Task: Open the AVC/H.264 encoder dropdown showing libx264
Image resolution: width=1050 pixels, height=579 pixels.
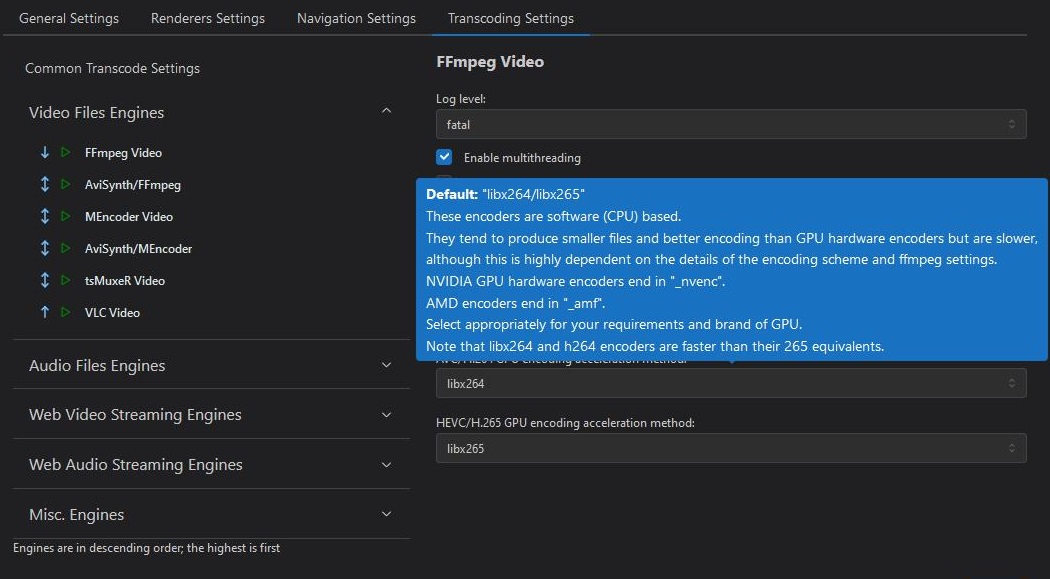Action: pyautogui.click(x=731, y=384)
